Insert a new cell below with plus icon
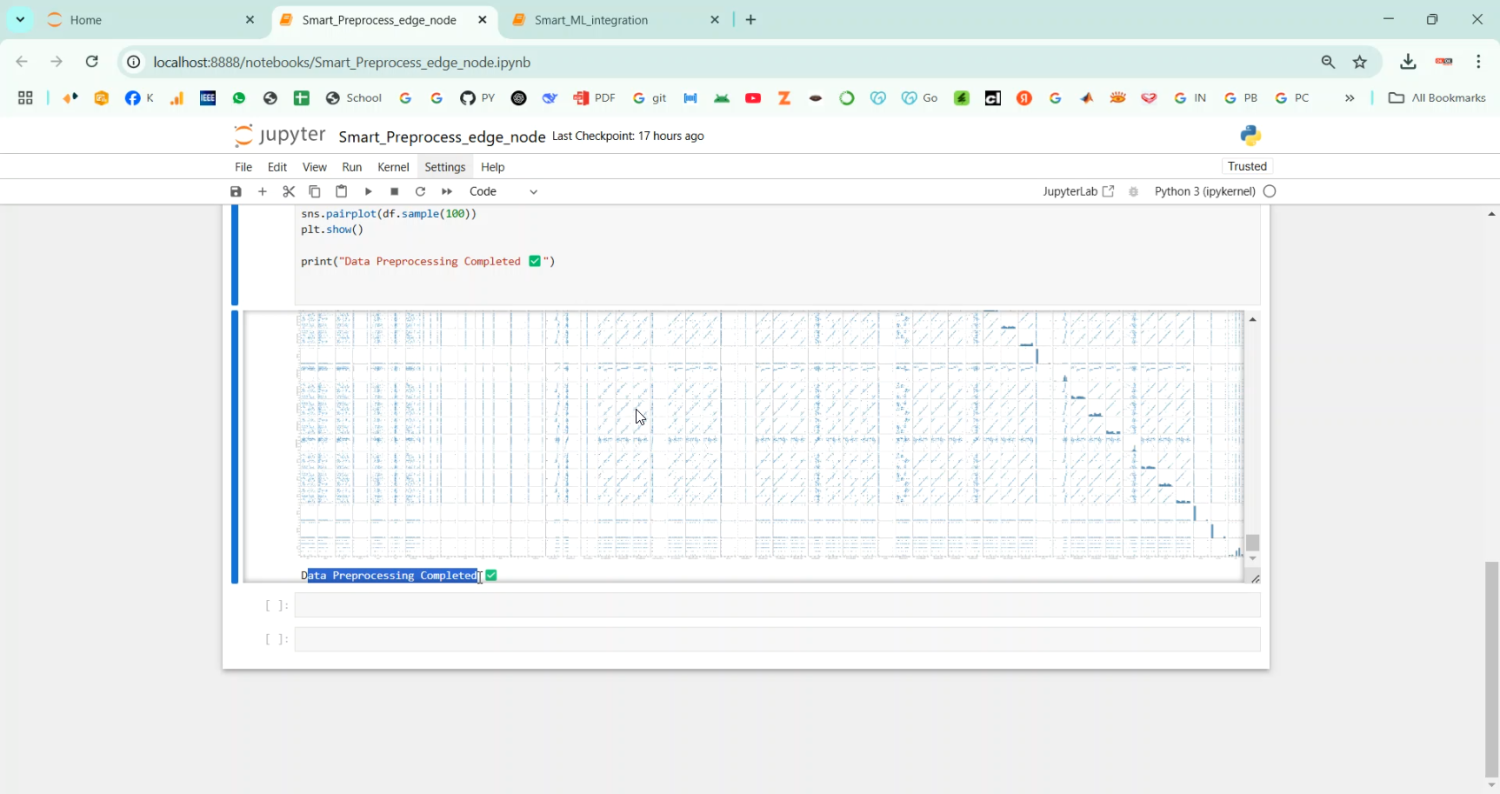1500x794 pixels. (262, 191)
